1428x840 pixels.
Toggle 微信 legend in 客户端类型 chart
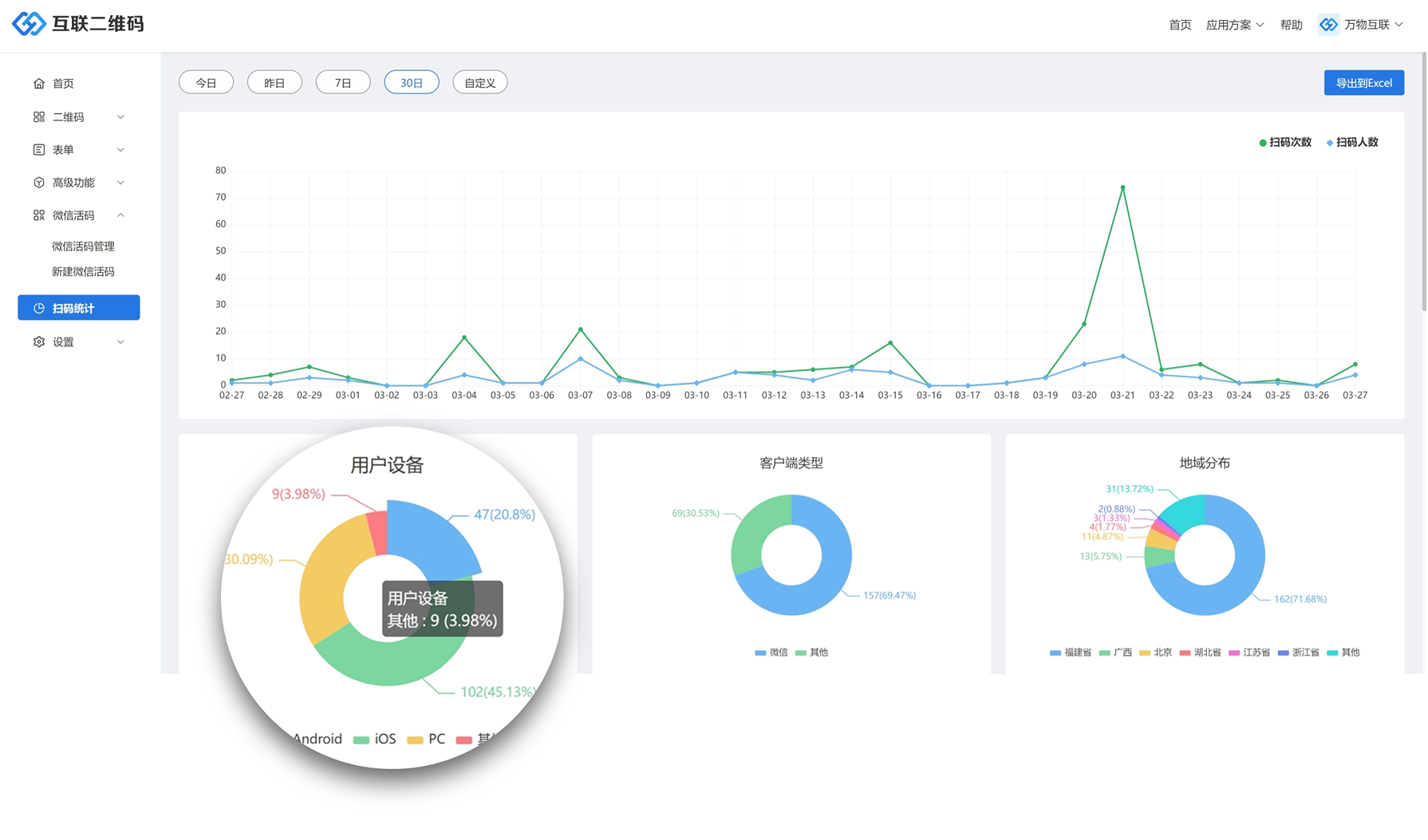click(x=771, y=653)
